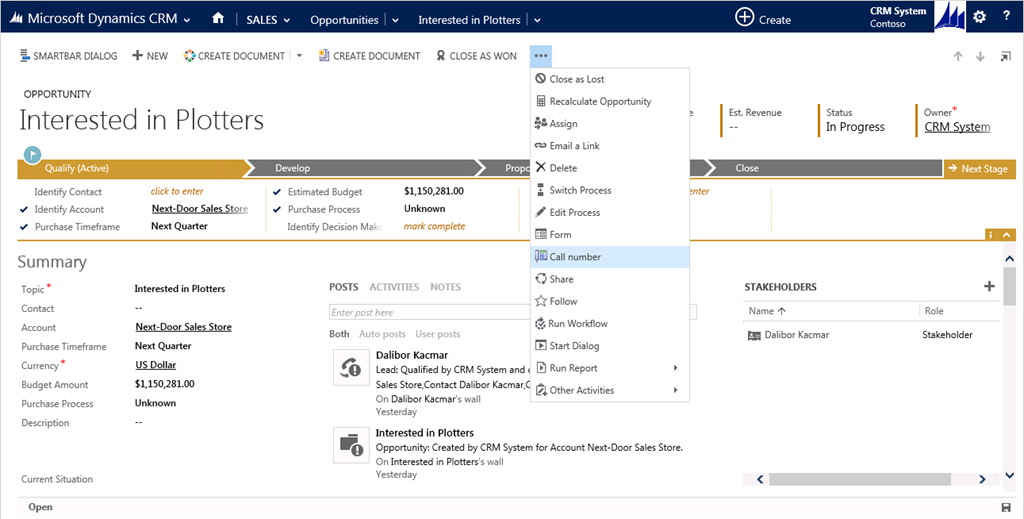Select the Develop process stage
This screenshot has width=1024, height=519.
pyautogui.click(x=364, y=168)
